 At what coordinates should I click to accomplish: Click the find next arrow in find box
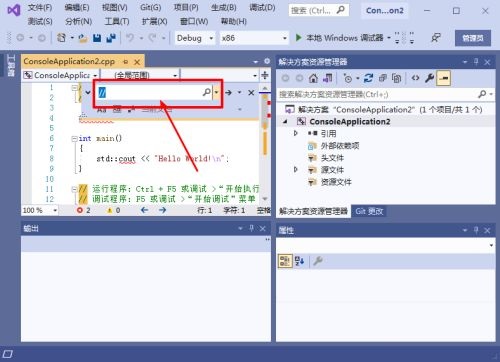pos(228,92)
